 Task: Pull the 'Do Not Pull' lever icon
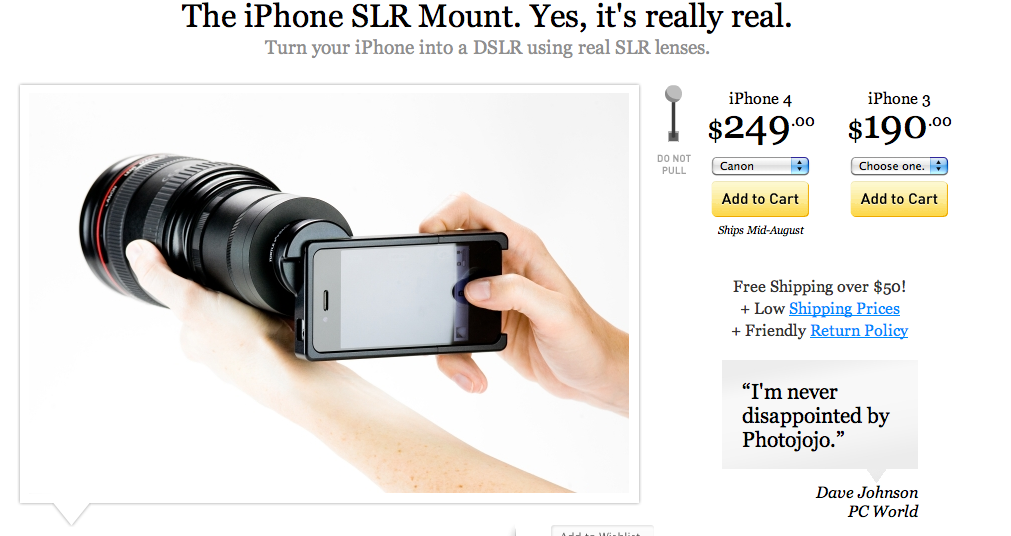[673, 114]
